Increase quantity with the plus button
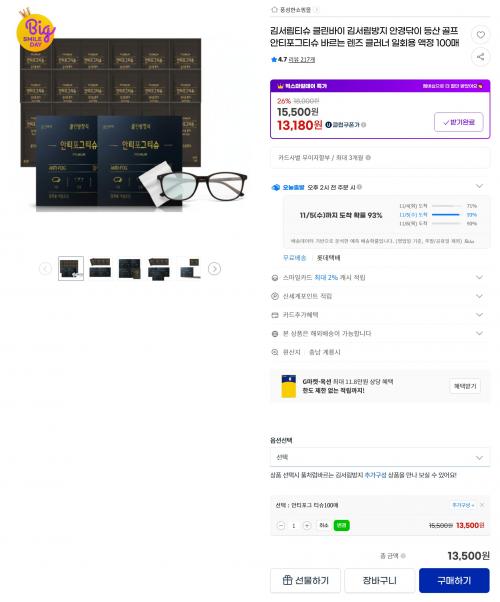Viewport: 500px width, 602px height. tap(307, 526)
